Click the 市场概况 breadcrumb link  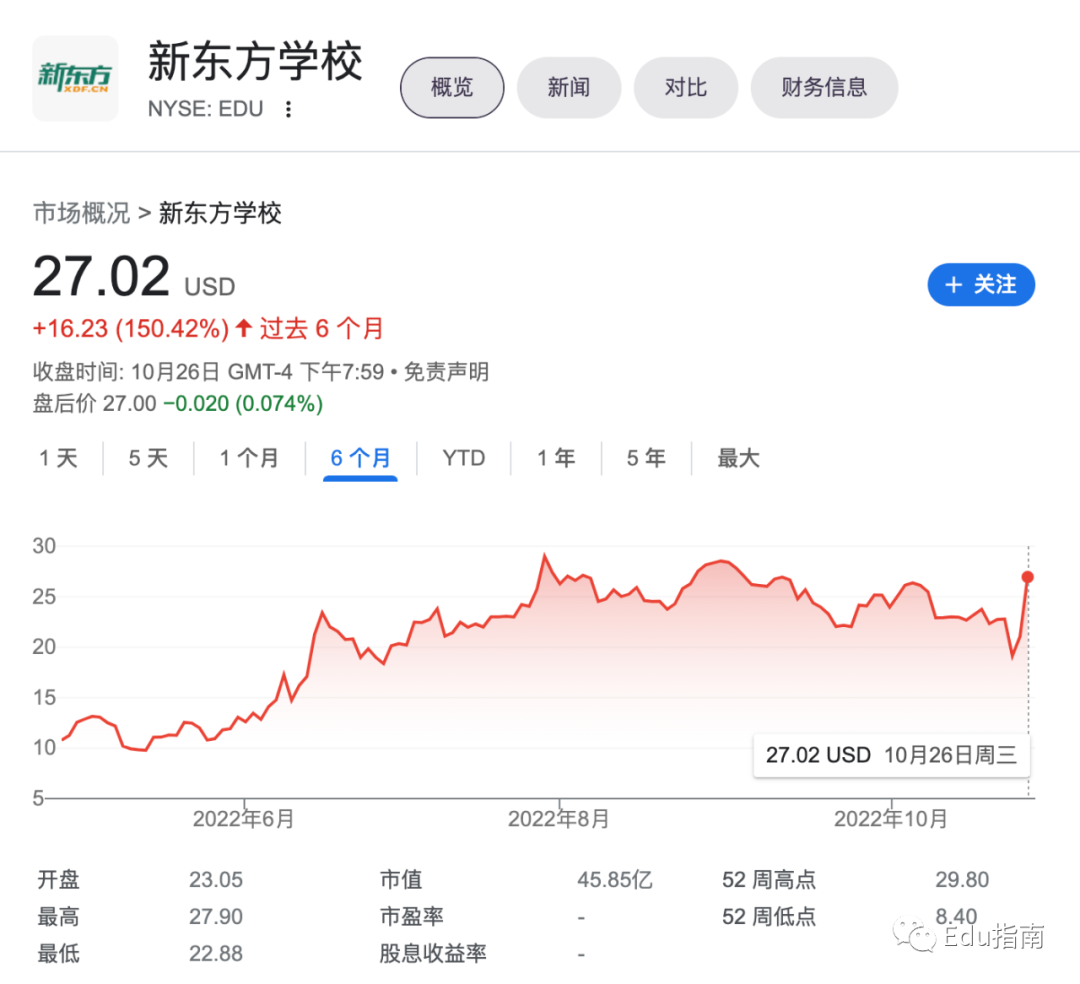(81, 213)
